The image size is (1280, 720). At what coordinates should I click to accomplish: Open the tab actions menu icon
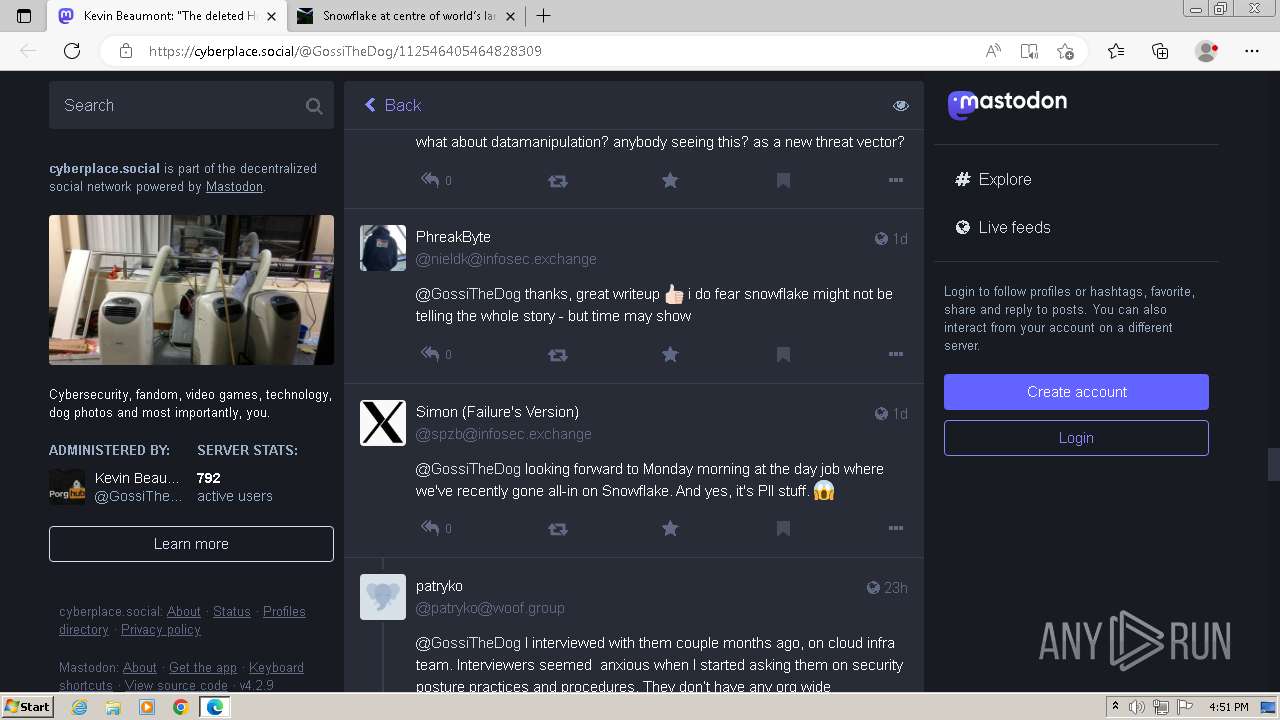[x=24, y=16]
